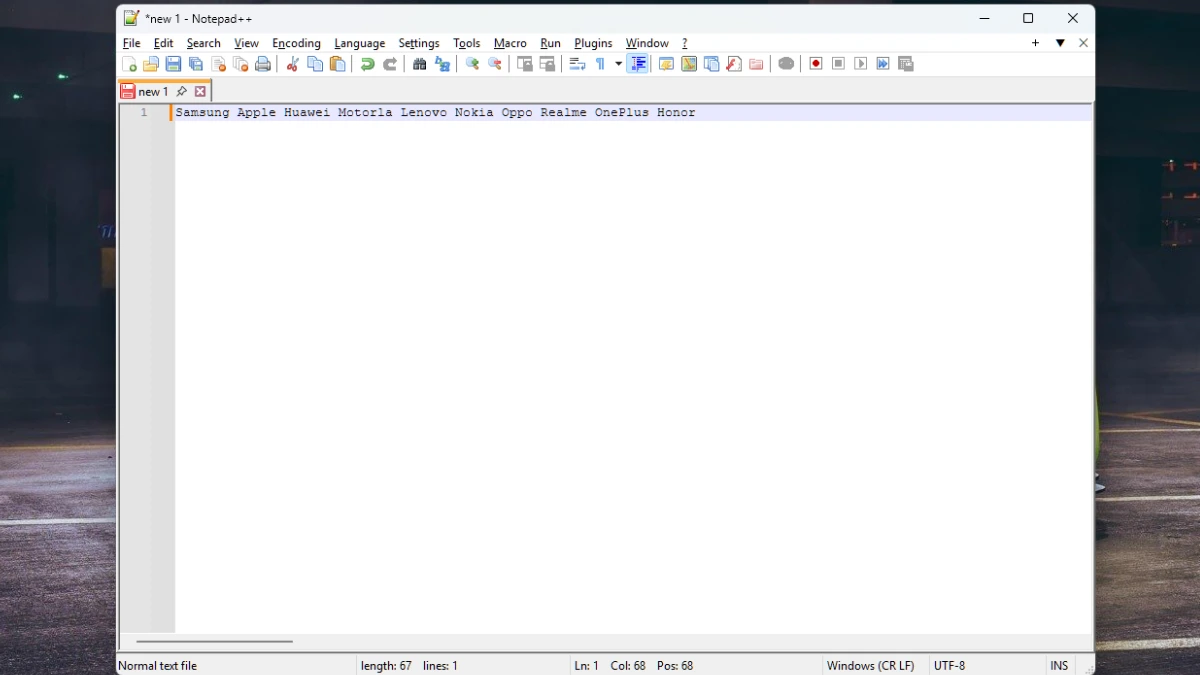Run macro multiple times icon

[883, 64]
